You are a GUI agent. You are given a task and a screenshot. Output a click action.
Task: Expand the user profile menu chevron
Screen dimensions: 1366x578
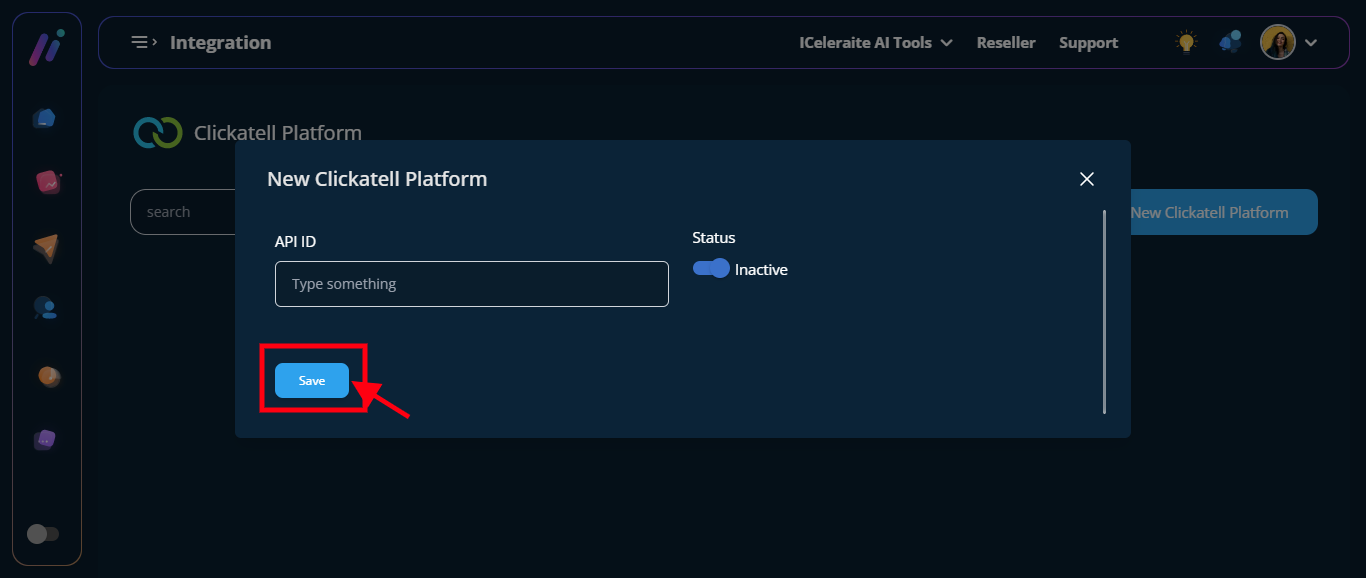click(1312, 43)
